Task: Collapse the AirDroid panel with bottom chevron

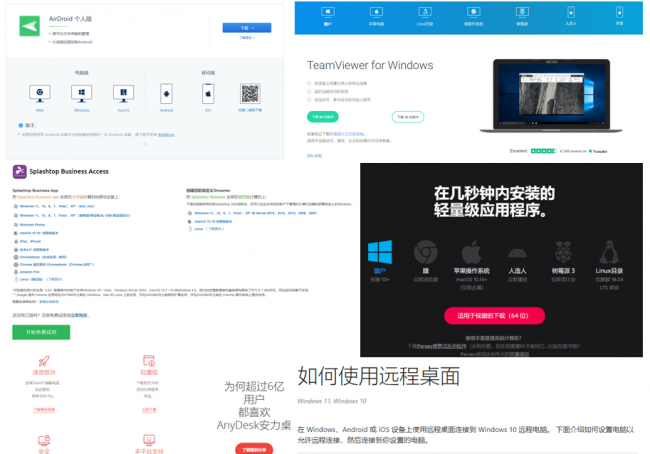Action: click(x=145, y=144)
